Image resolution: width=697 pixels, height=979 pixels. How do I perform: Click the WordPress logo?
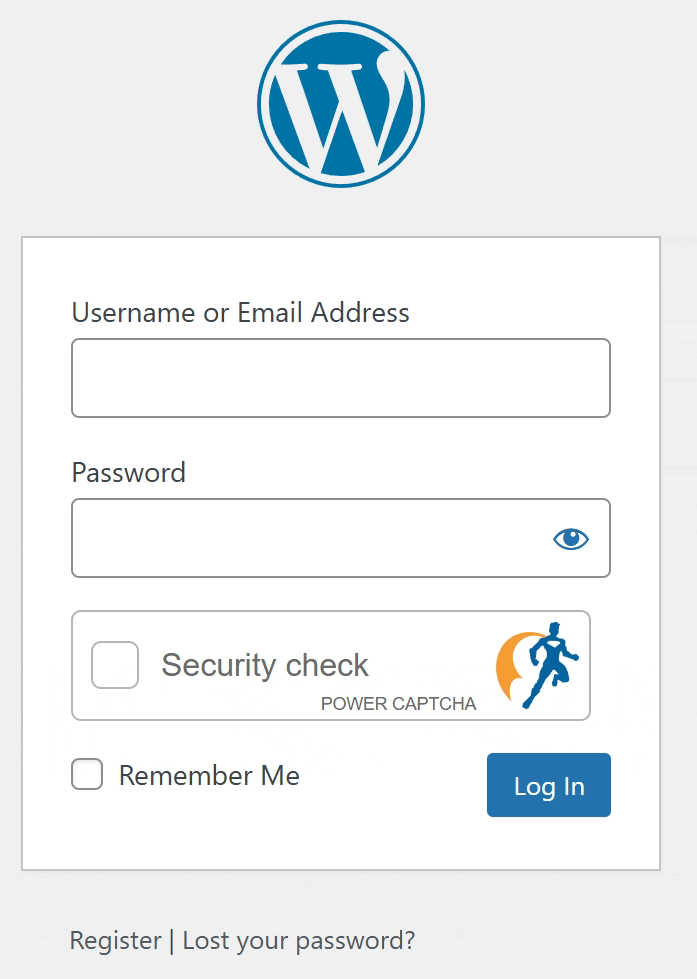341,103
